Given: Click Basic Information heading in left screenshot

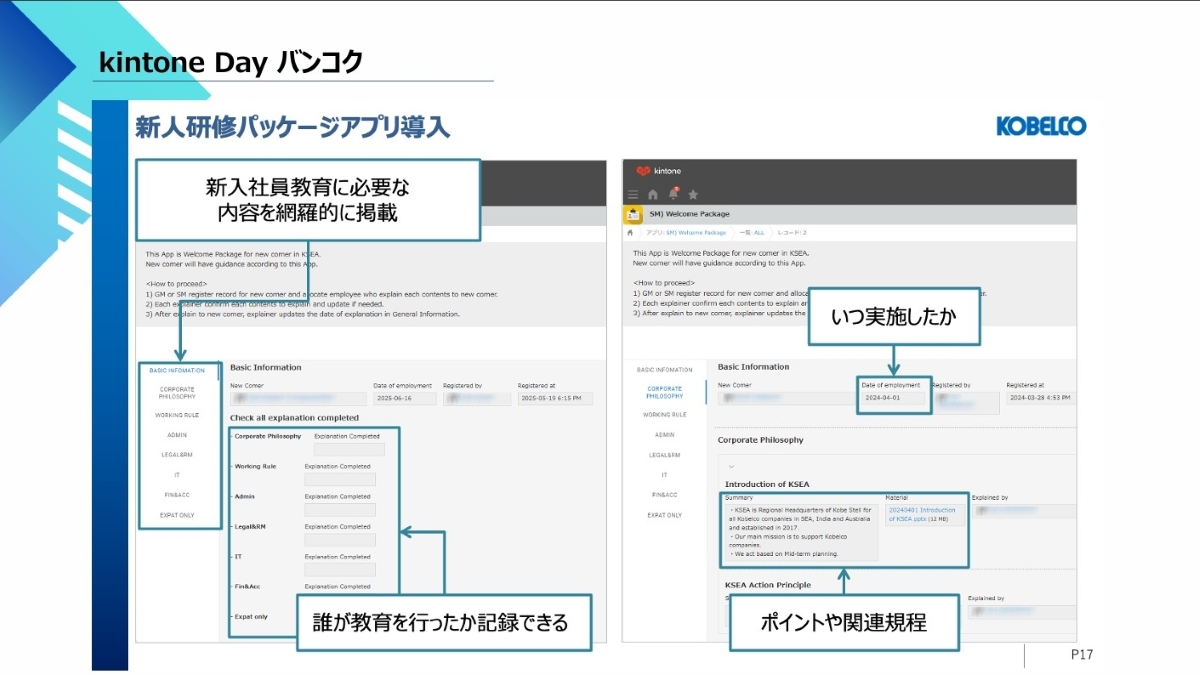Looking at the screenshot, I should pos(265,367).
